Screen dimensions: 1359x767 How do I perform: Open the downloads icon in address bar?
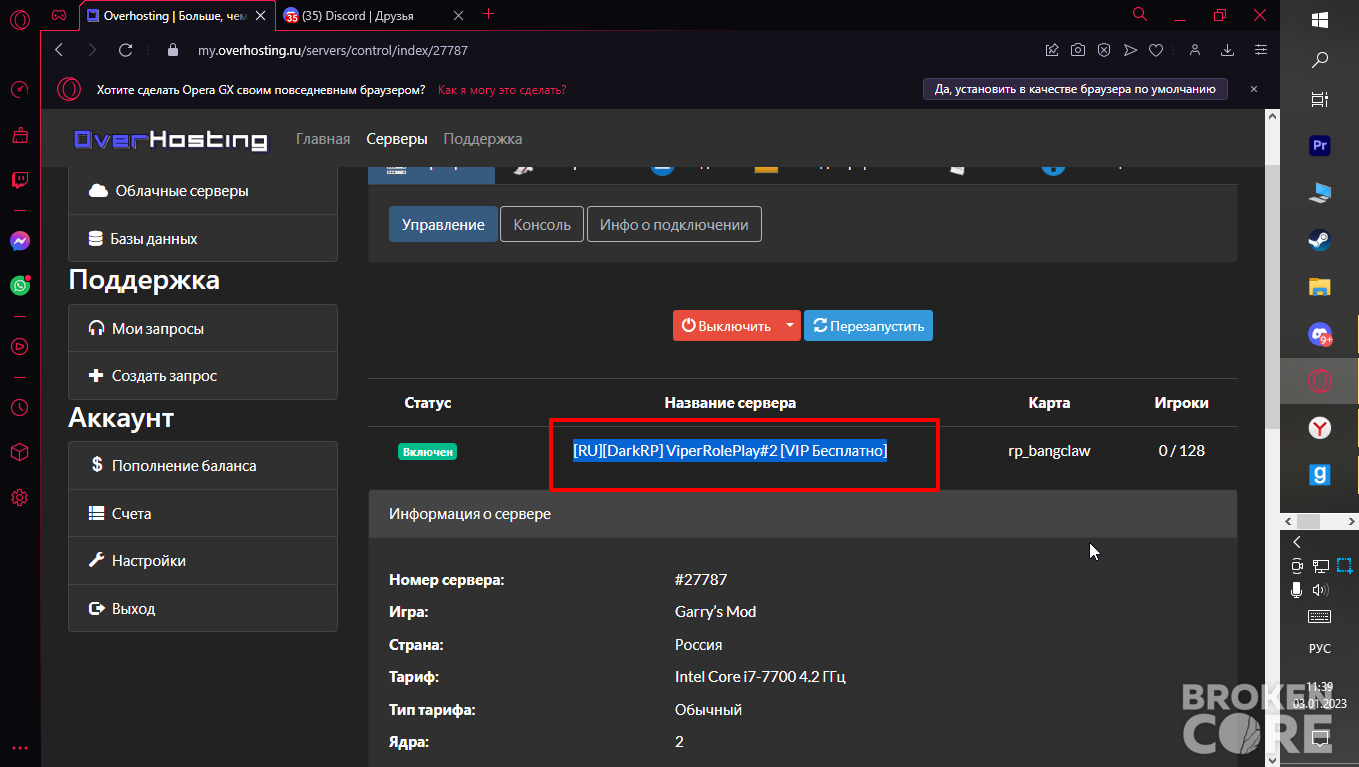tap(1228, 50)
